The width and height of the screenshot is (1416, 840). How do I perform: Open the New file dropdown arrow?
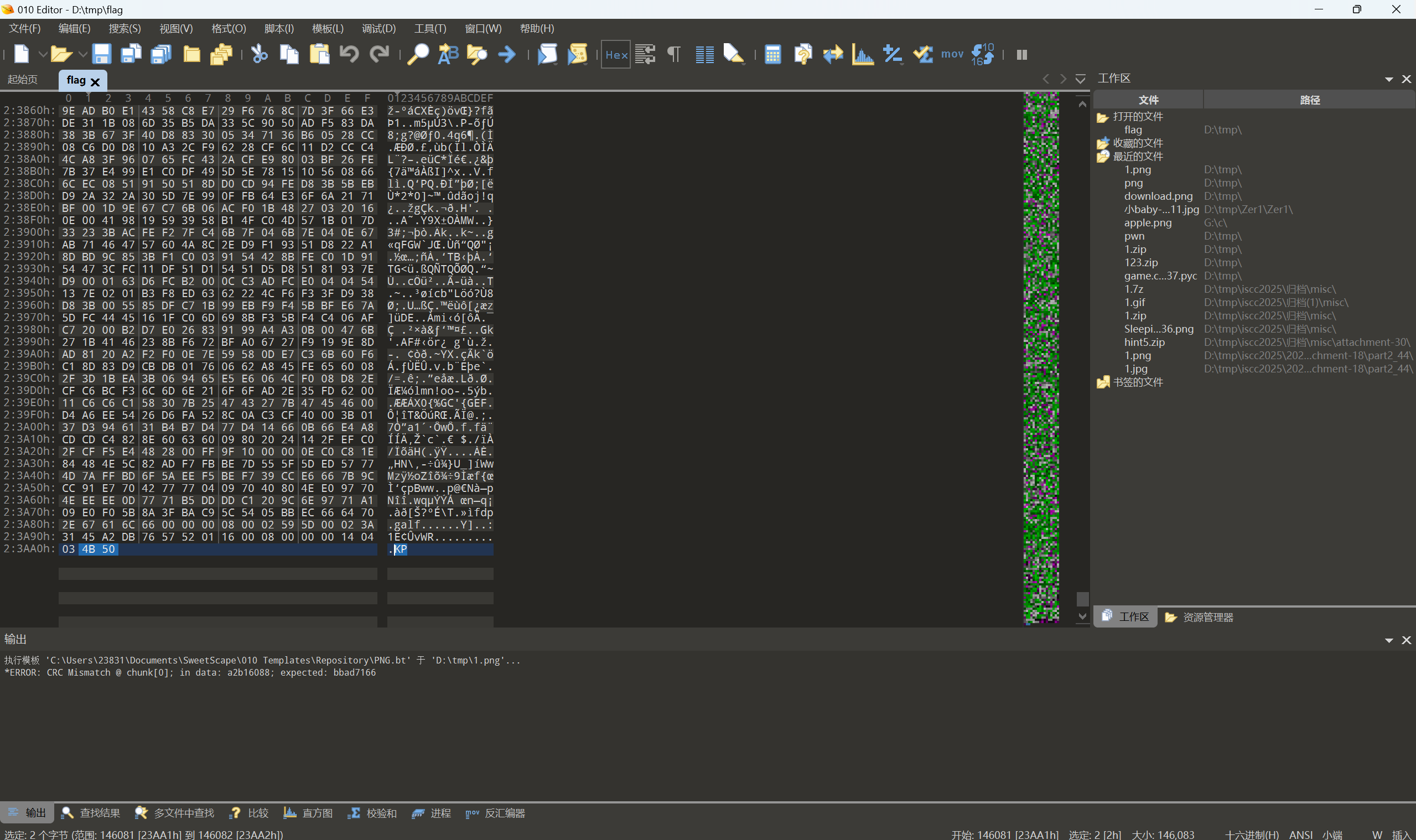click(43, 54)
